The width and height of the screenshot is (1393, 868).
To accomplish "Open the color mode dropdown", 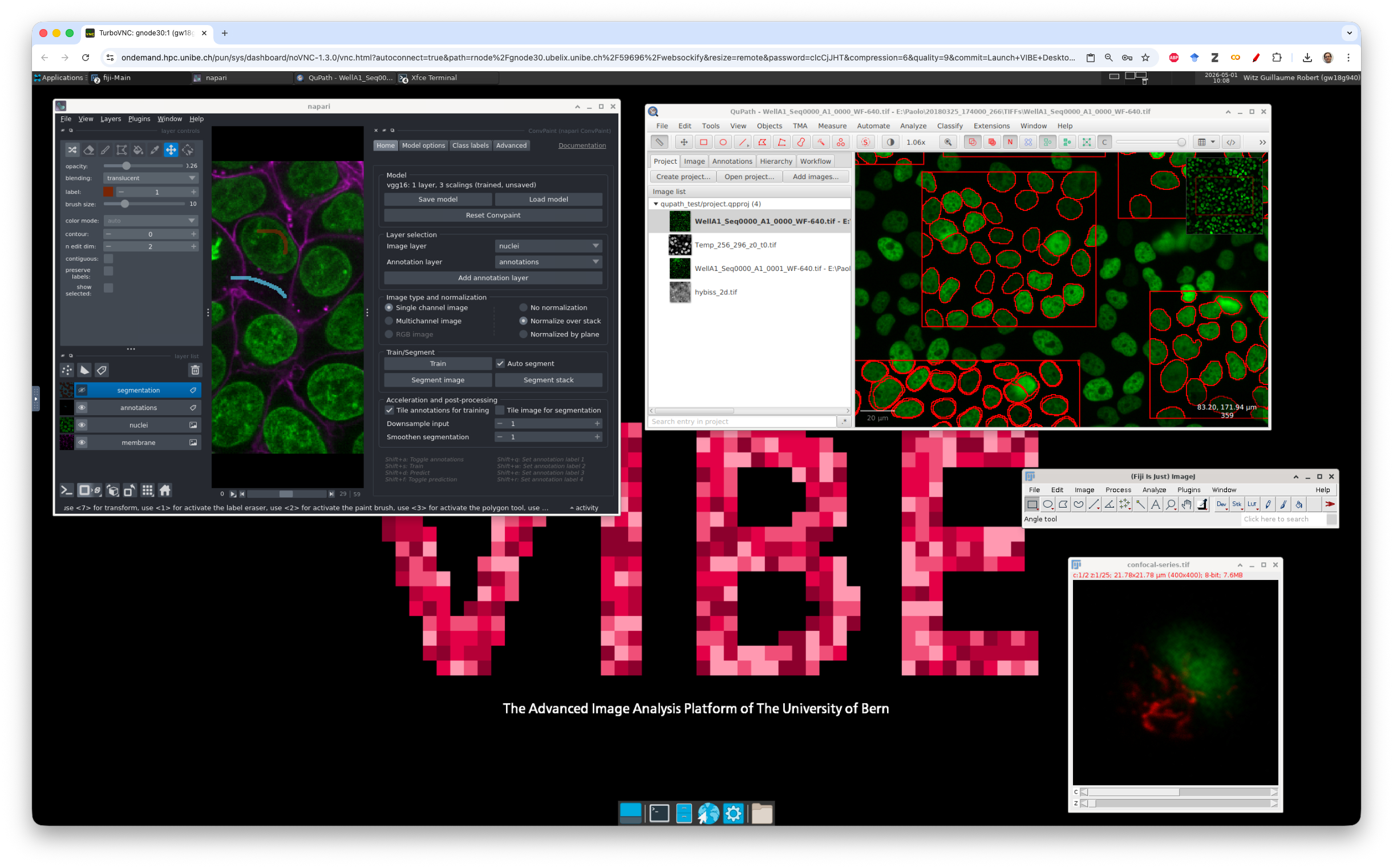I will point(151,221).
